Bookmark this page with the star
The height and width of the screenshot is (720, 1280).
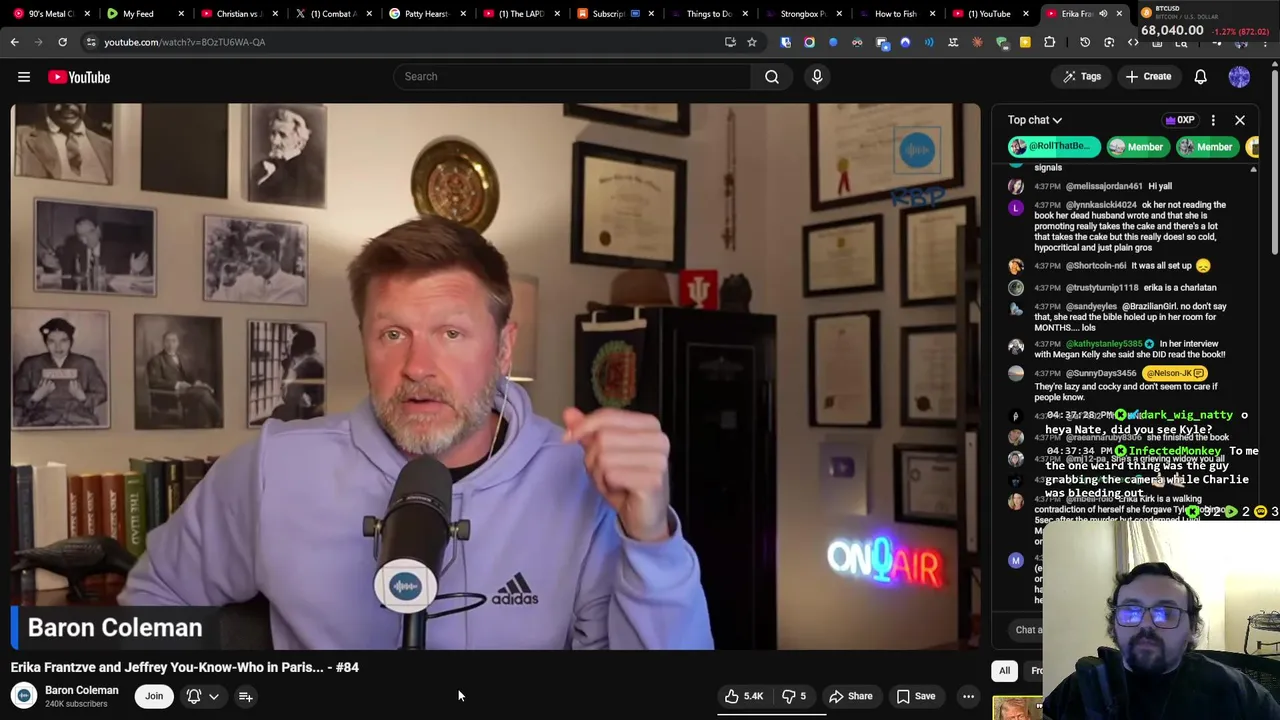point(752,42)
